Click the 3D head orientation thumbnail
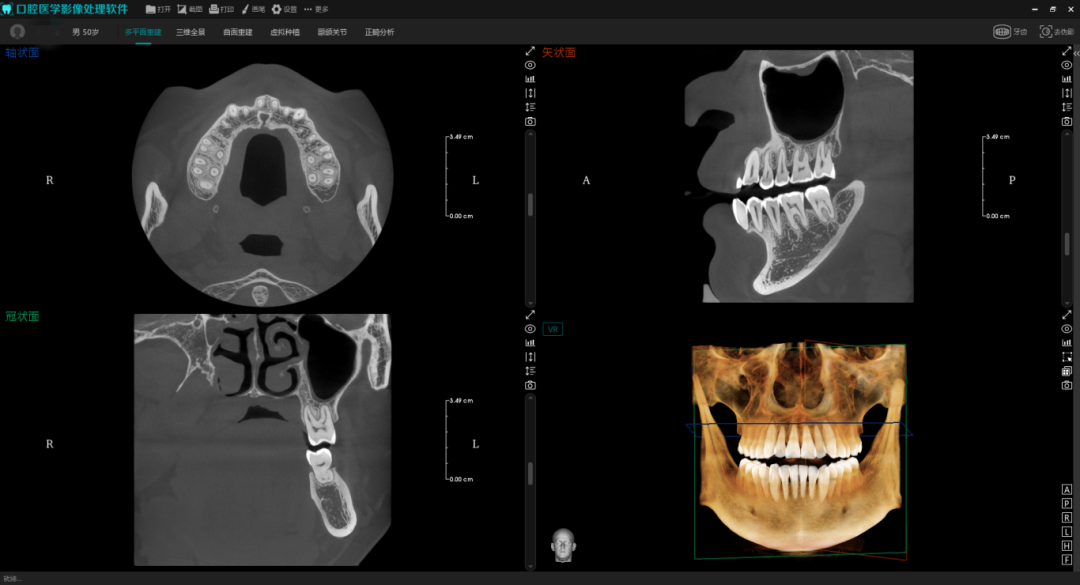Image resolution: width=1080 pixels, height=585 pixels. point(563,545)
